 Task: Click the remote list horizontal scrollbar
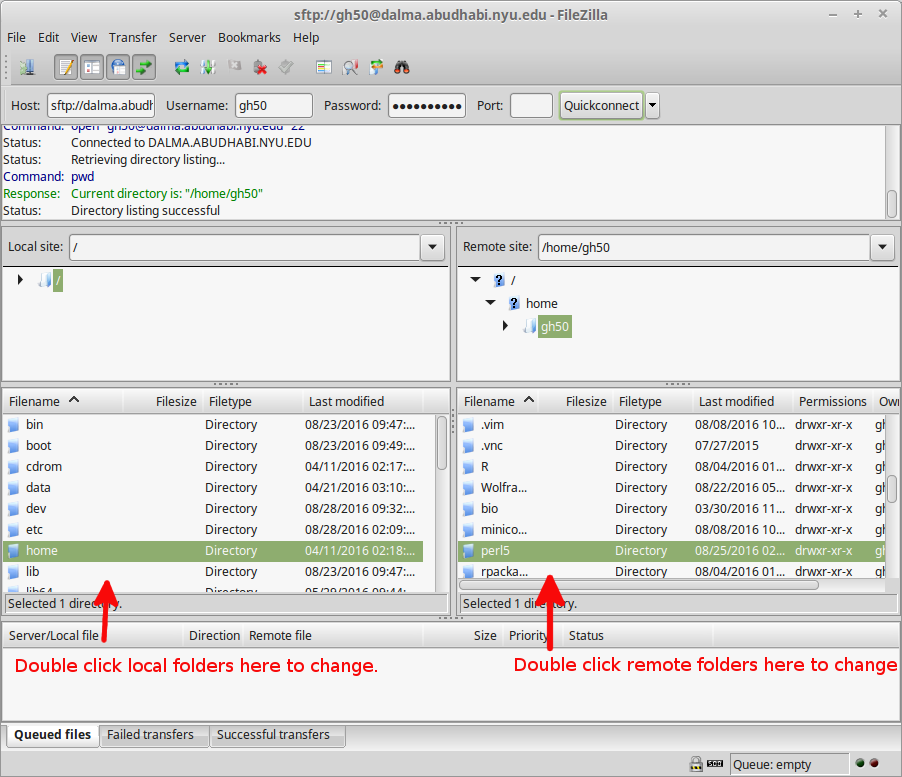640,585
